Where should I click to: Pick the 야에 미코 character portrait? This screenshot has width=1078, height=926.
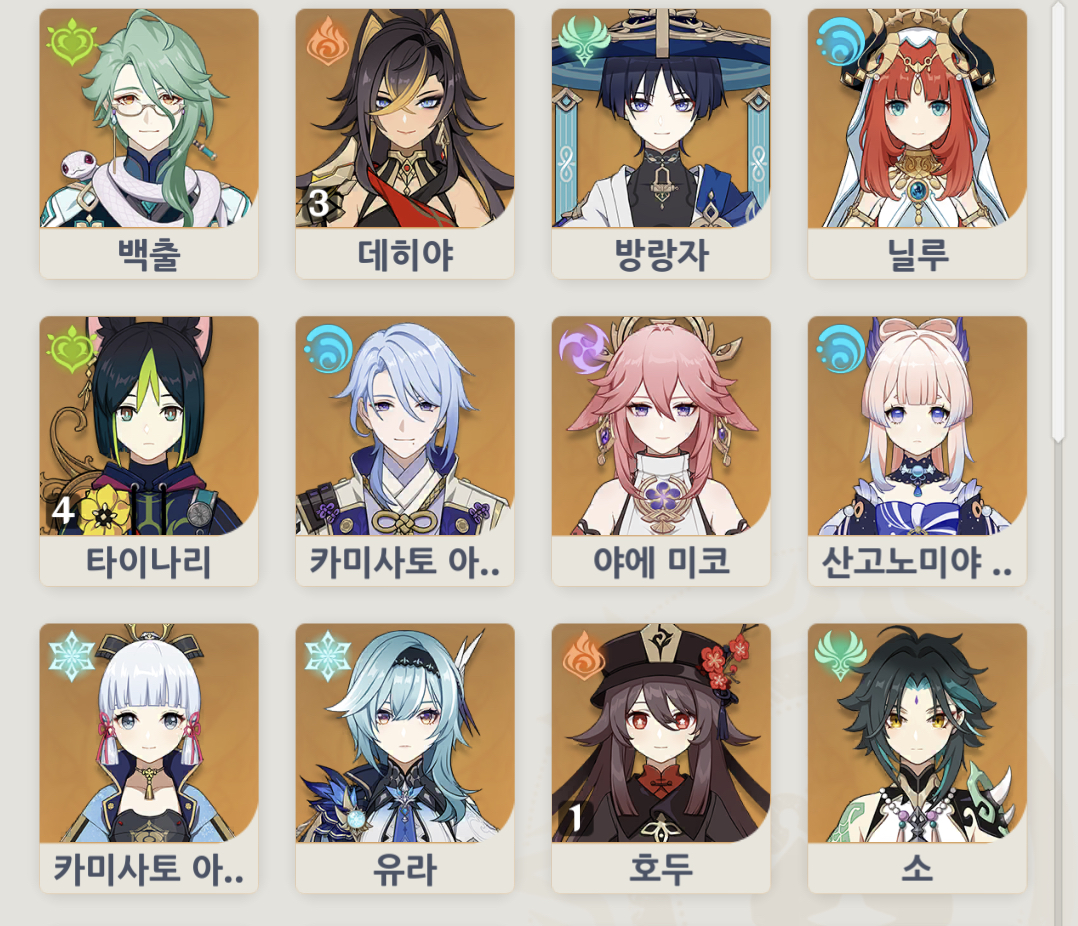pyautogui.click(x=661, y=426)
